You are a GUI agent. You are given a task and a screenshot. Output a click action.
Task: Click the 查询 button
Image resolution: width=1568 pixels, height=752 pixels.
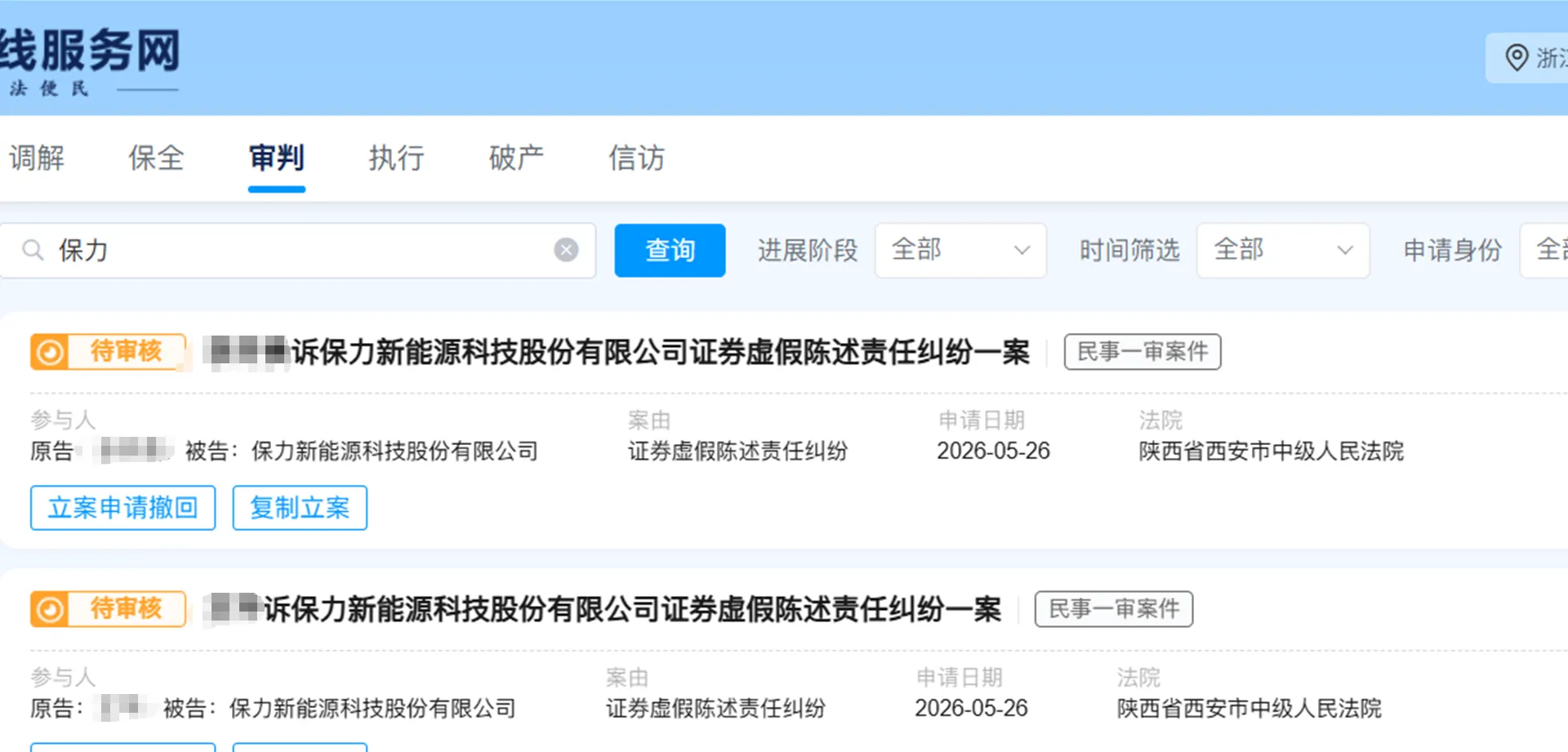670,250
